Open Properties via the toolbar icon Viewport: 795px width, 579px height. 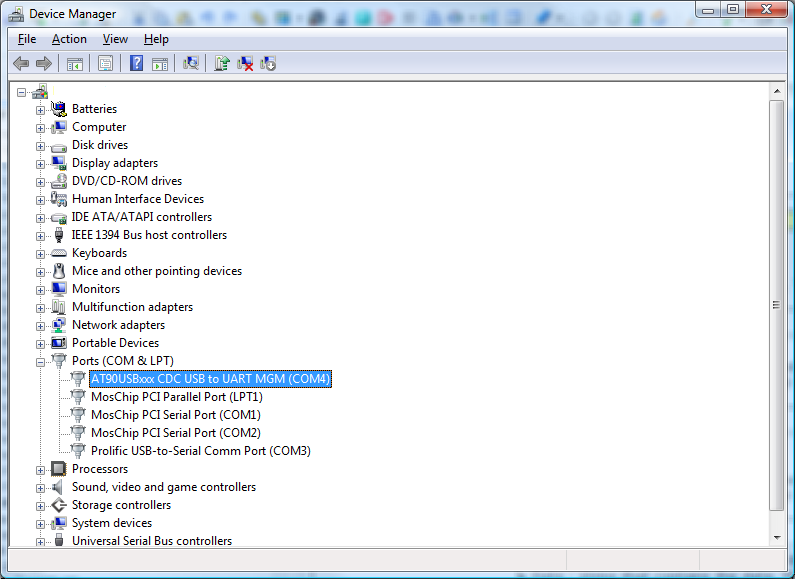(105, 64)
